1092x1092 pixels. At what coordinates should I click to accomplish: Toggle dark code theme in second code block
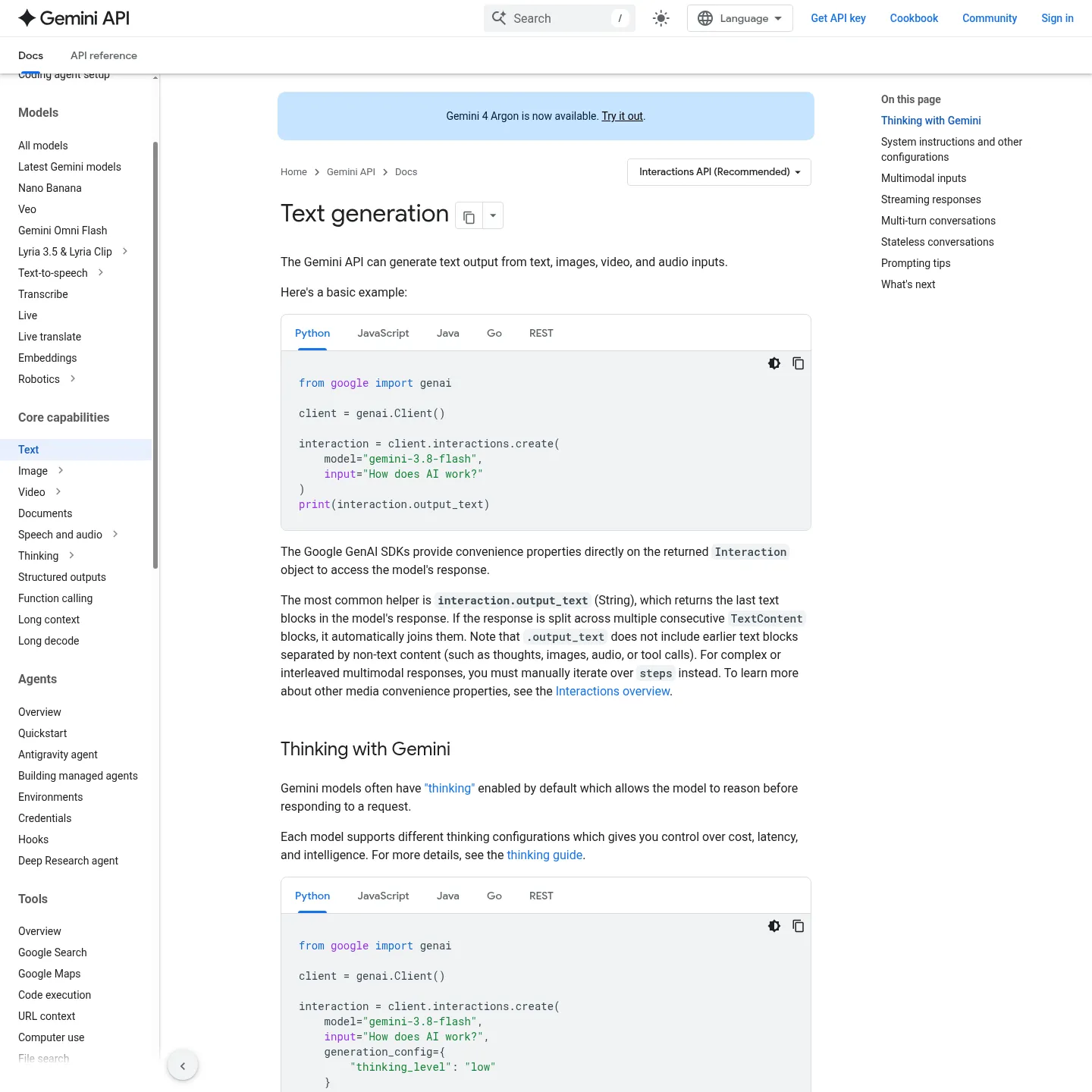774,926
